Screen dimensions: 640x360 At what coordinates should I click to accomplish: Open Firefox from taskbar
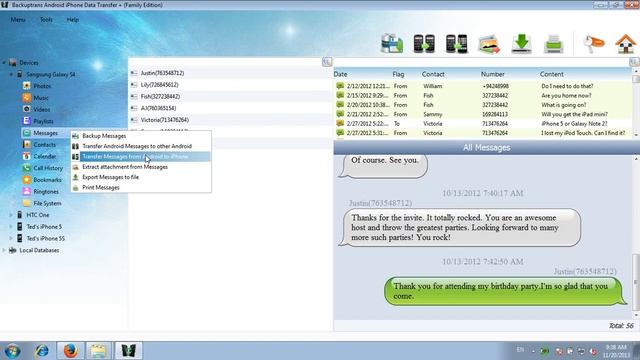pyautogui.click(x=70, y=351)
